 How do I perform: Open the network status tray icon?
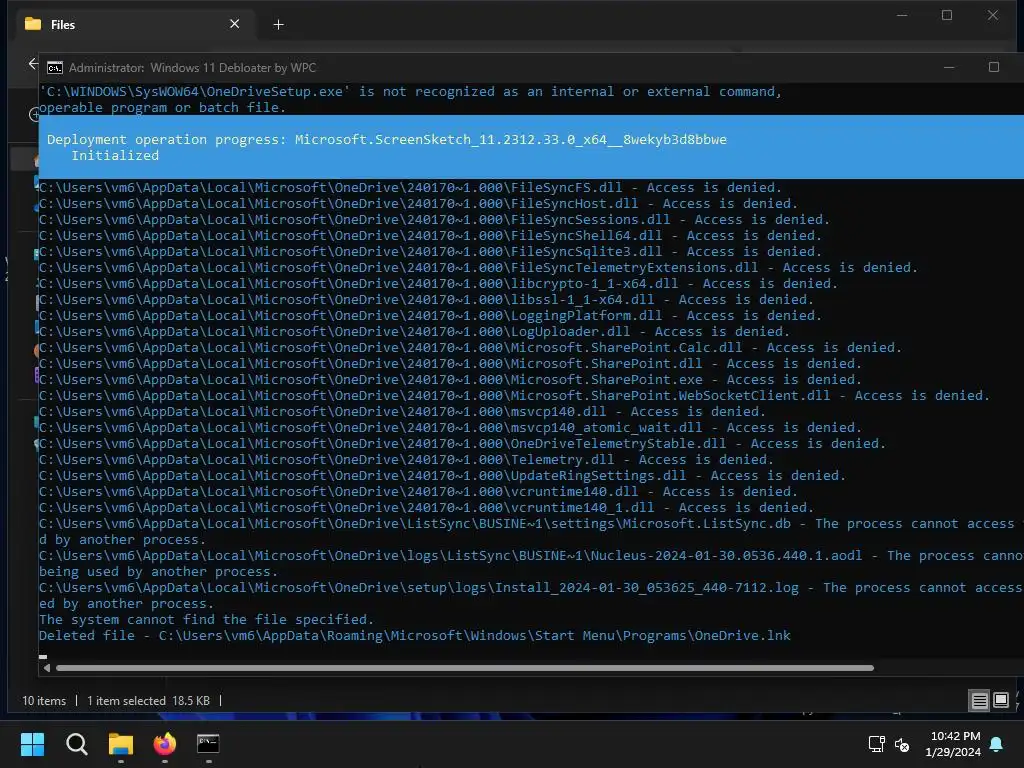click(x=876, y=744)
